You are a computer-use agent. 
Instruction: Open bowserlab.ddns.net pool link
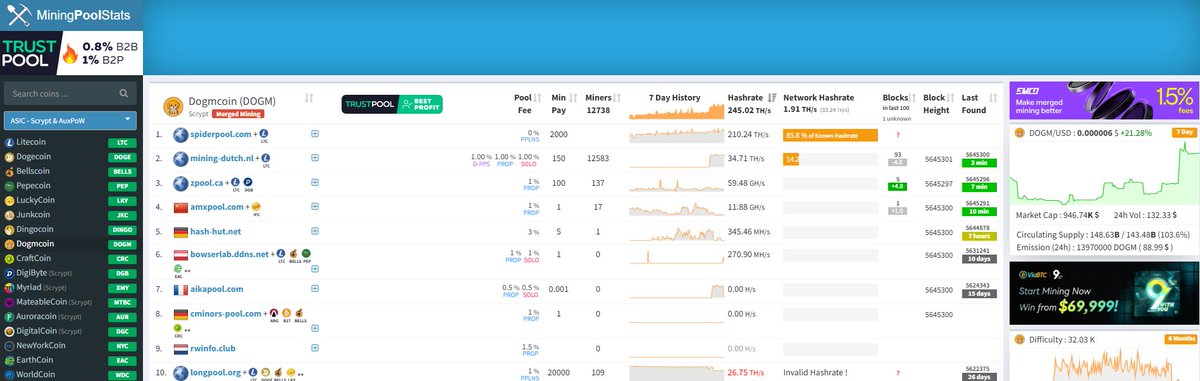pyautogui.click(x=230, y=254)
